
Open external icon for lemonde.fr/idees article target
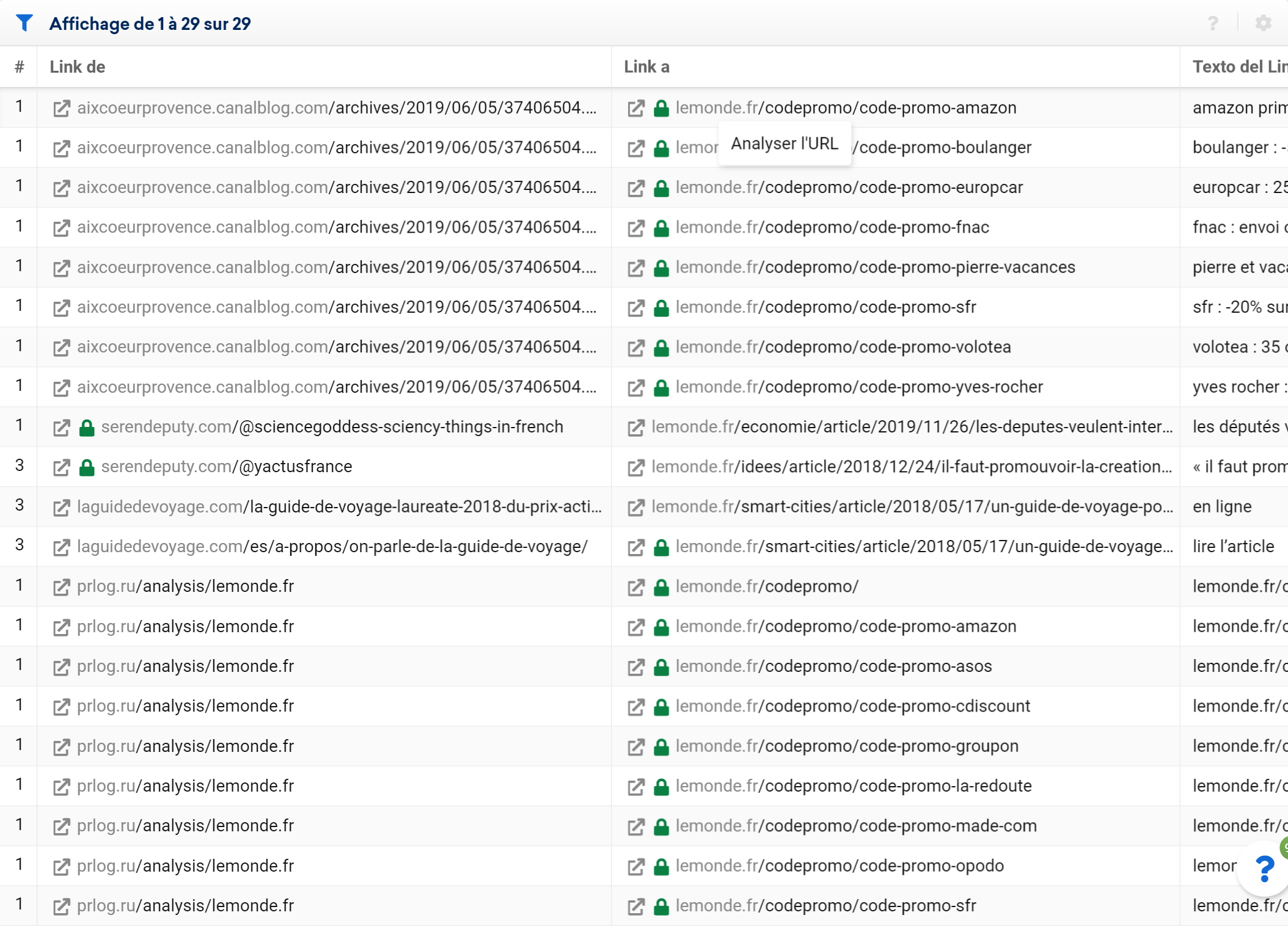click(x=635, y=467)
